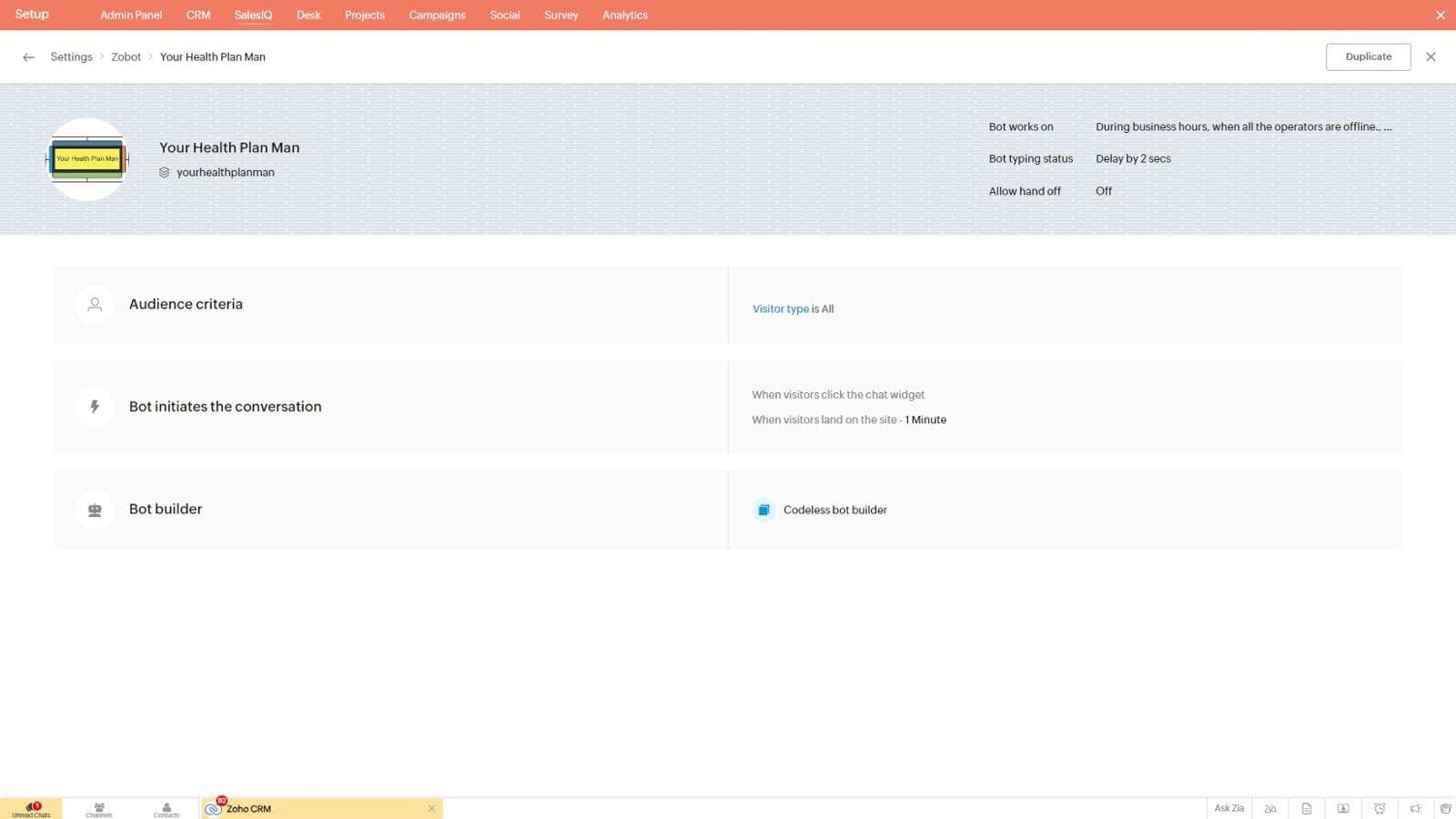This screenshot has height=819, width=1456.
Task: Click the Allow hand off 'Off' value
Action: pyautogui.click(x=1104, y=191)
